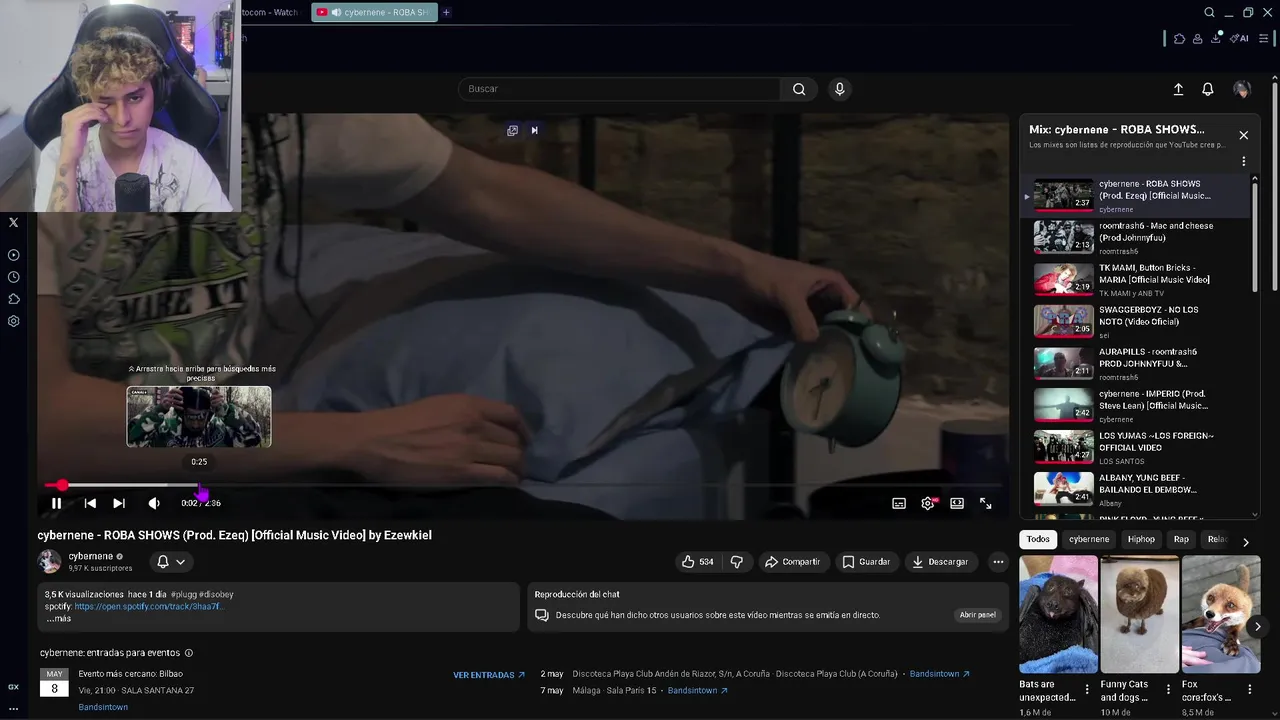Open the X (Twitter) sidebar icon
The image size is (1280, 720).
click(x=14, y=223)
